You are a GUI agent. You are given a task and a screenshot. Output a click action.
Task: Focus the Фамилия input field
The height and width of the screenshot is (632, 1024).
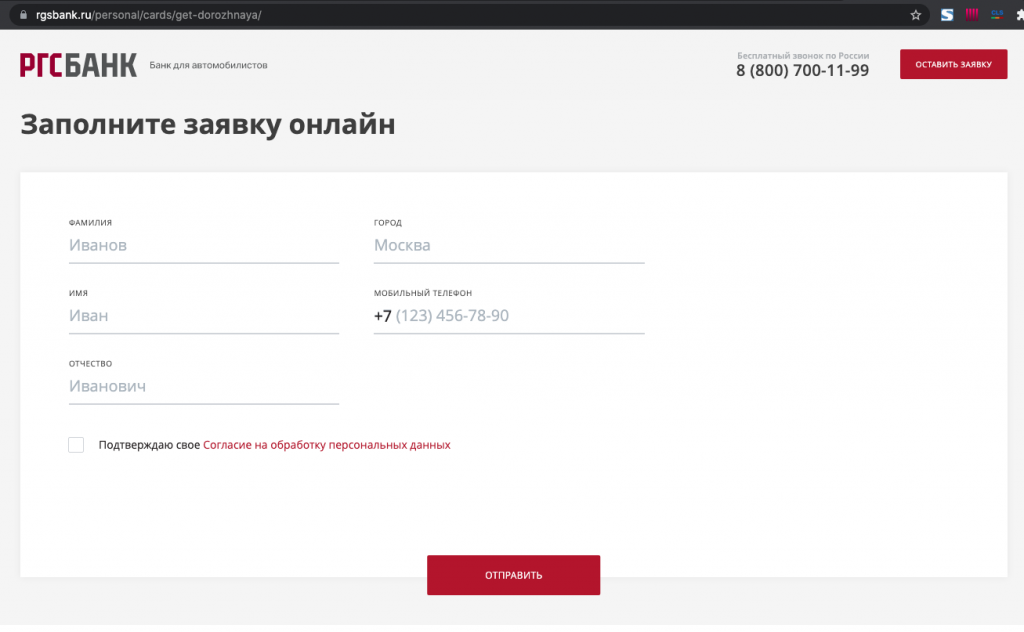point(204,245)
